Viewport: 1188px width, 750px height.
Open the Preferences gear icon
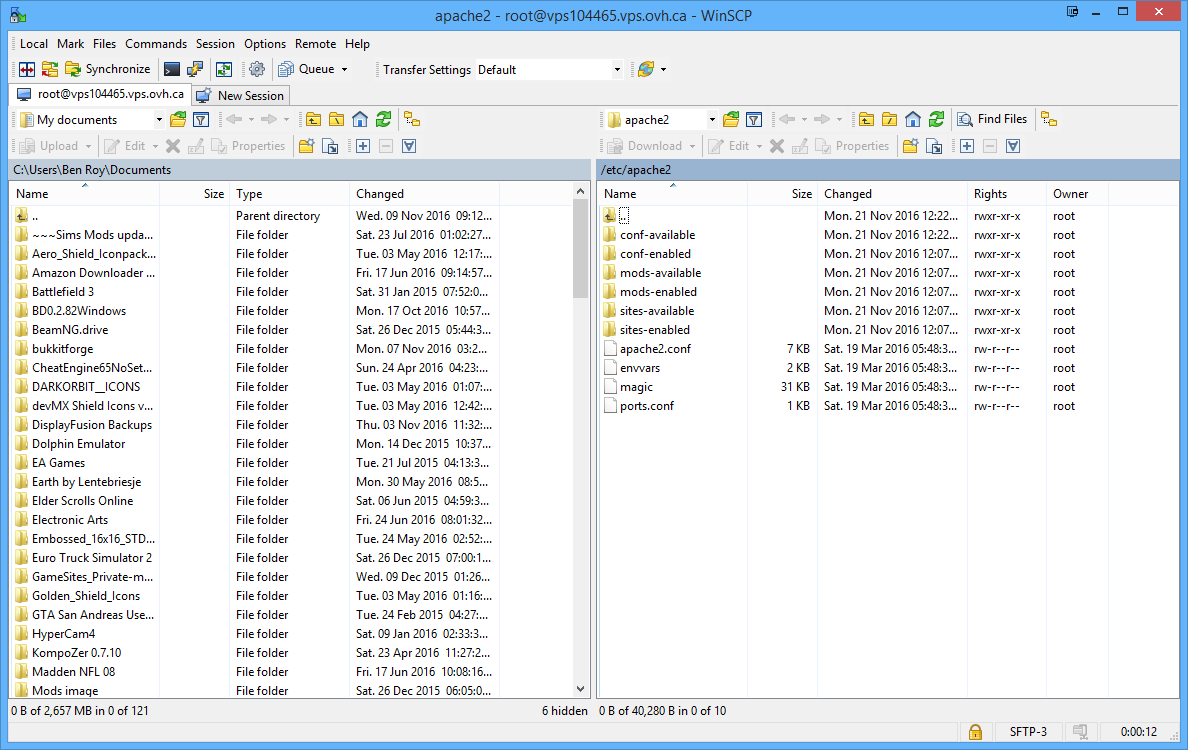click(257, 69)
